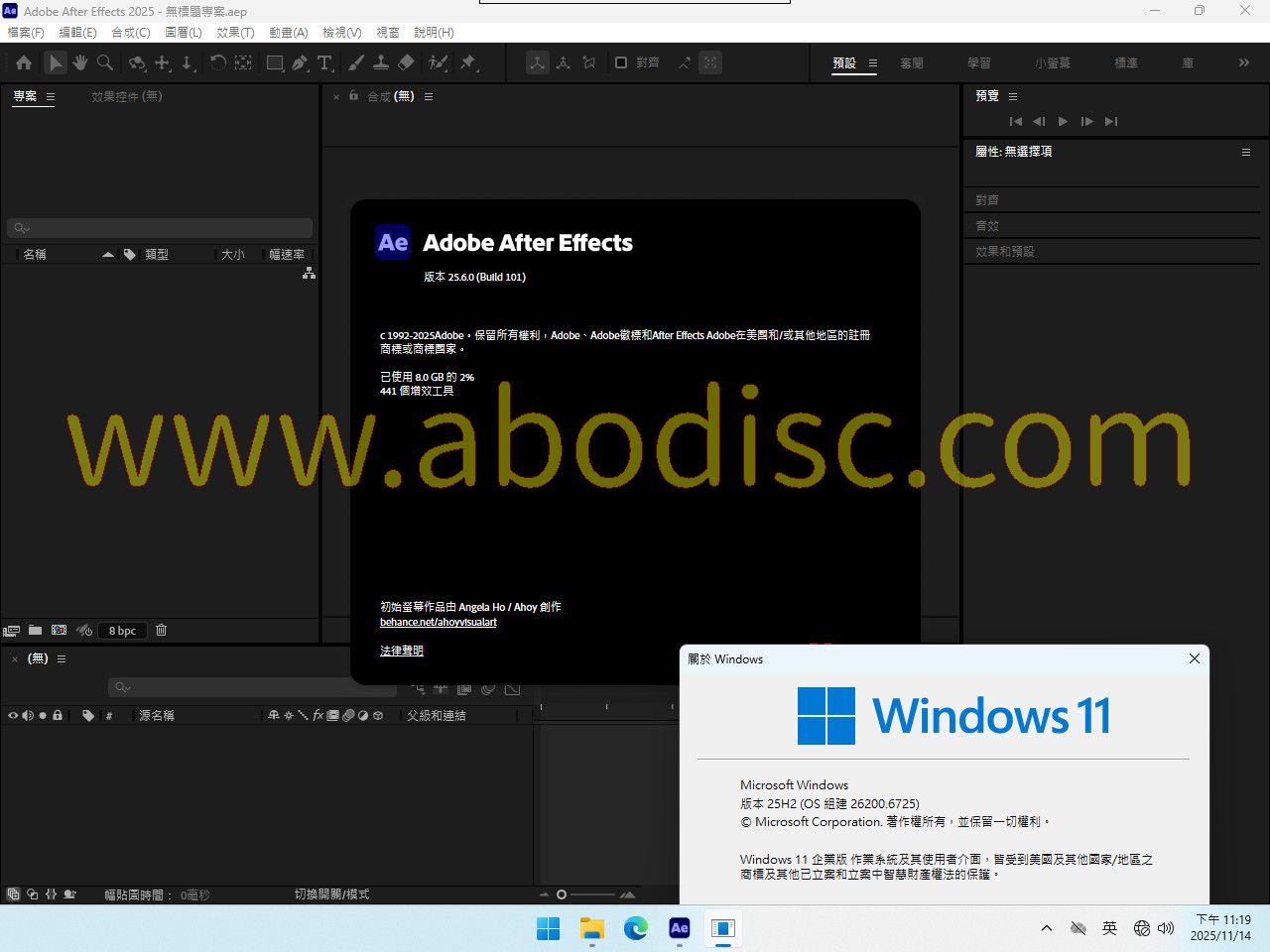The width and height of the screenshot is (1270, 952).
Task: Click the 8 bpc color depth button
Action: tap(122, 631)
